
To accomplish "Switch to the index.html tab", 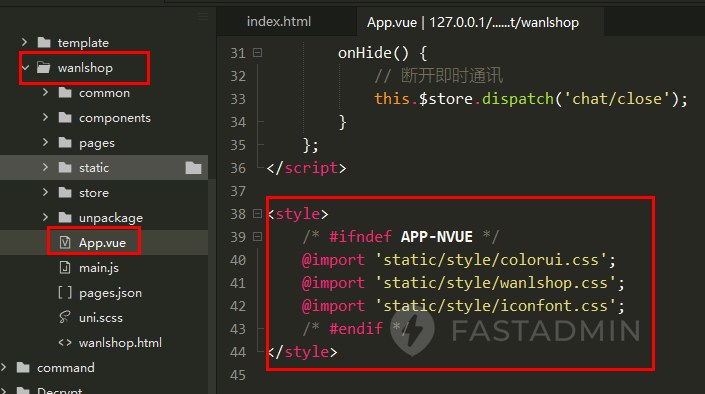I will pos(279,22).
